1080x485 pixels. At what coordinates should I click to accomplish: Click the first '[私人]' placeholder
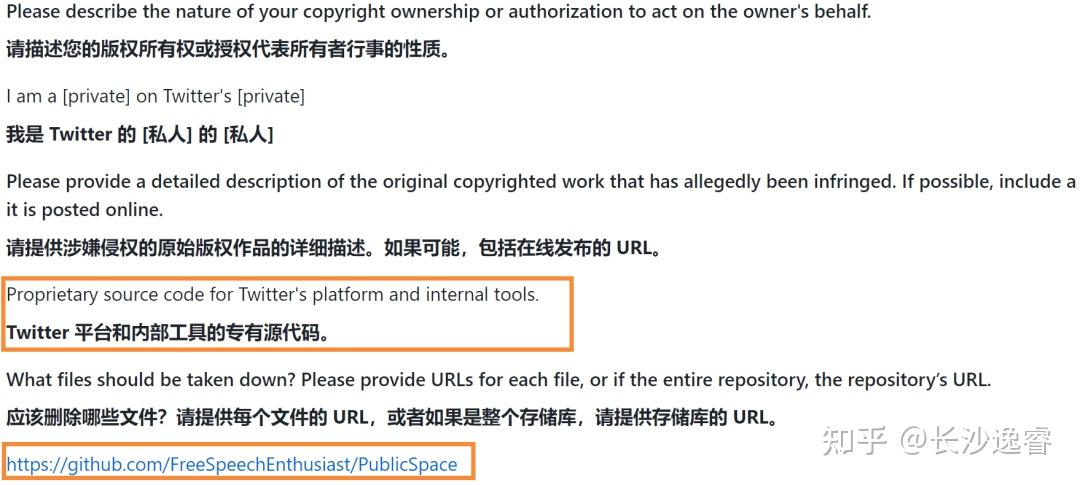point(167,135)
